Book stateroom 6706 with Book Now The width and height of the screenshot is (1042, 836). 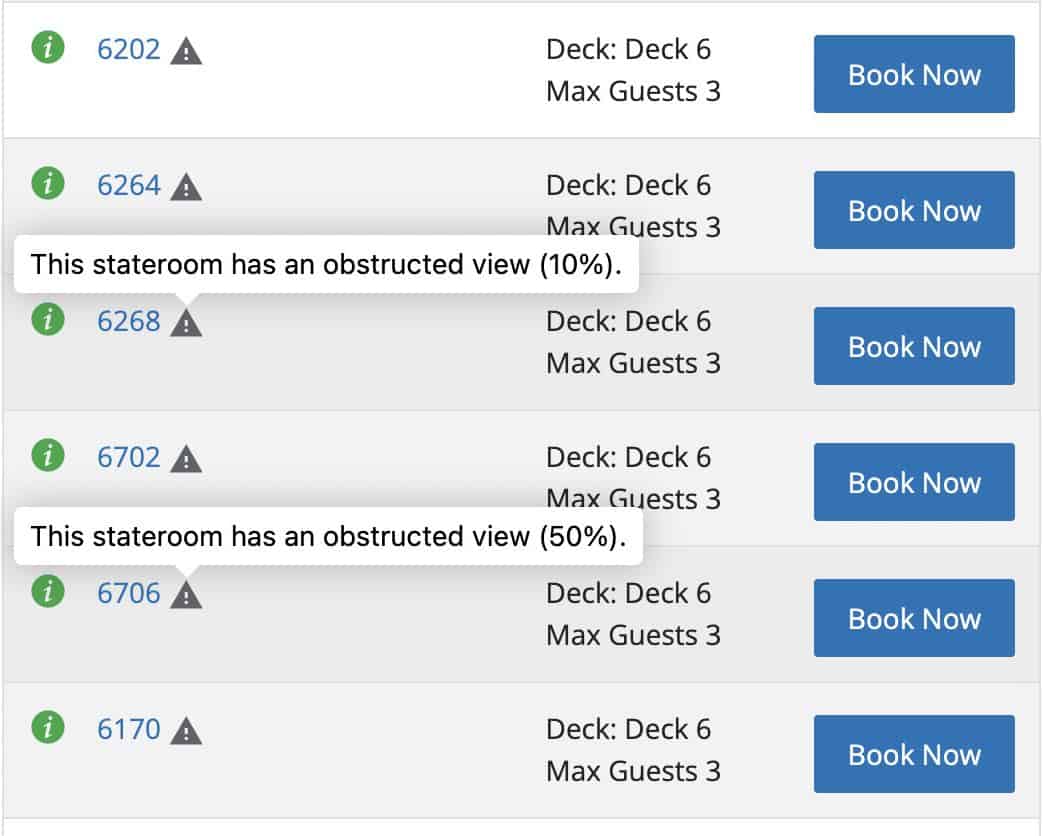[914, 618]
